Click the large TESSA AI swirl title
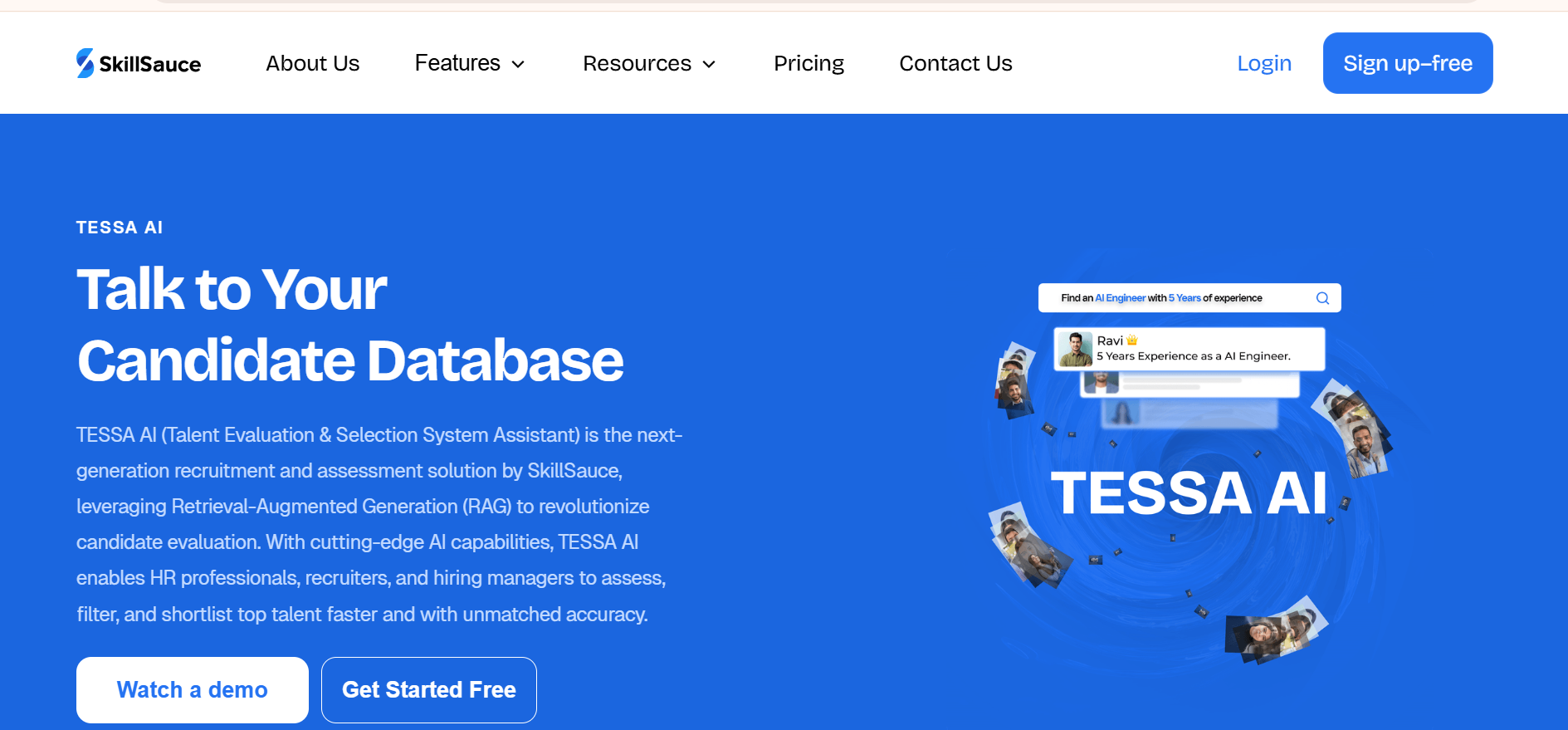 (x=1189, y=492)
